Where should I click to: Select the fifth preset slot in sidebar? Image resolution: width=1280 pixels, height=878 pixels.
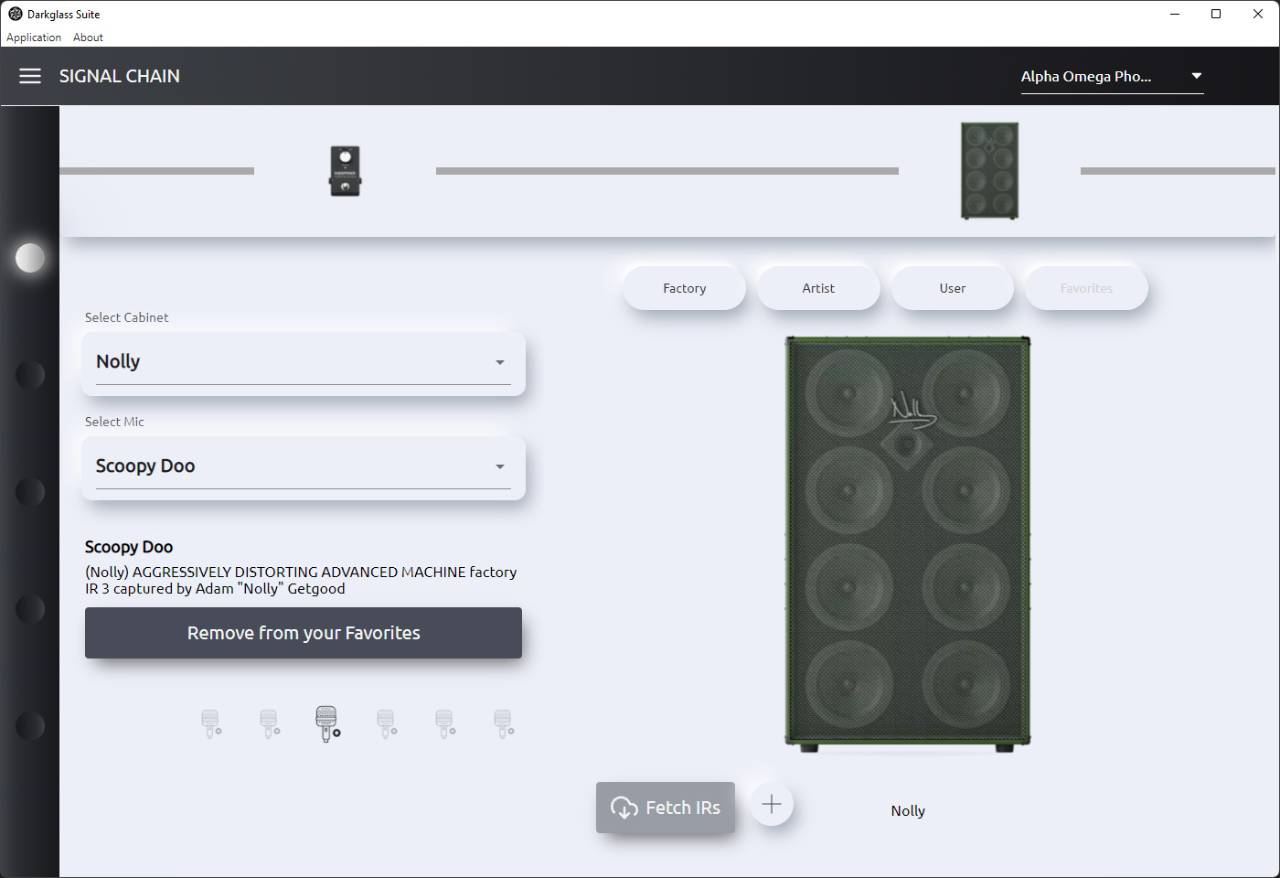(x=30, y=725)
